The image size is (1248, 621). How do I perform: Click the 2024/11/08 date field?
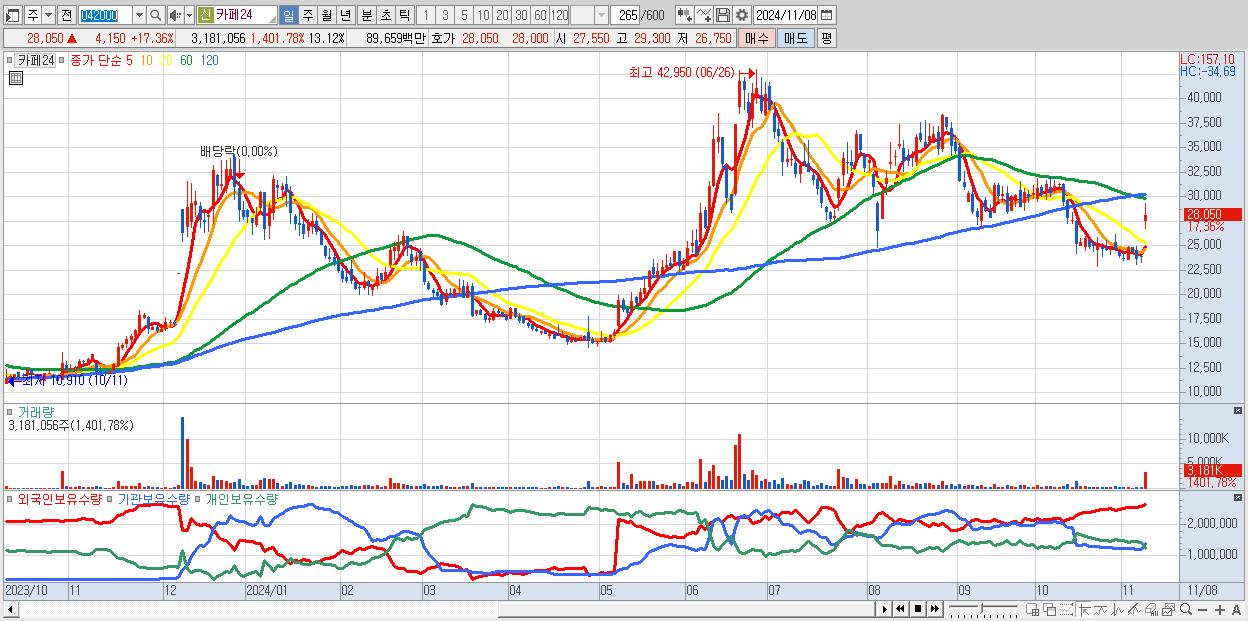(x=786, y=15)
